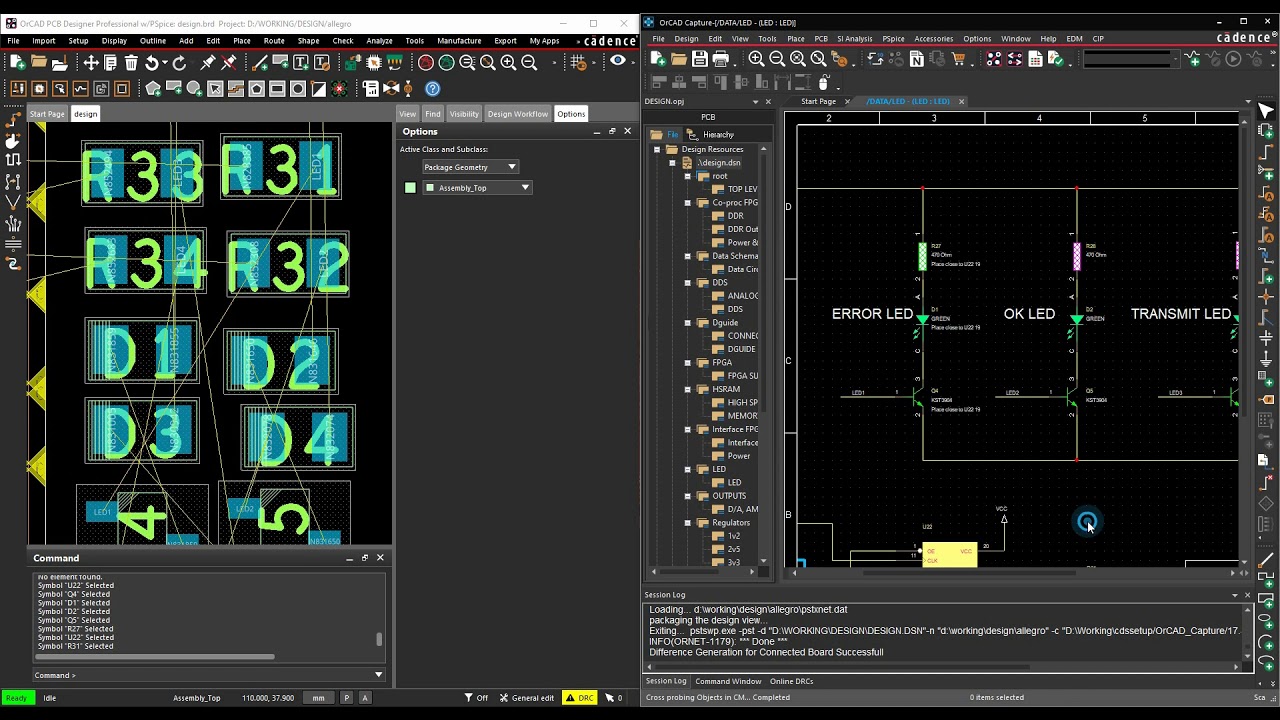Click the unpin icon with red cross
The height and width of the screenshot is (720, 1280).
point(229,62)
